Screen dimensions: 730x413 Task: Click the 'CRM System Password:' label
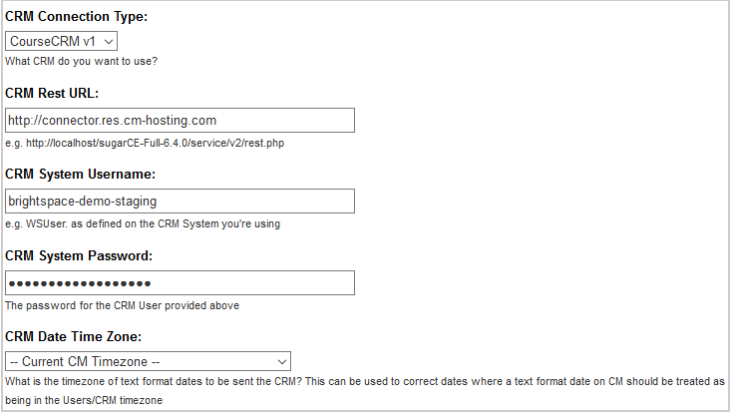(79, 256)
